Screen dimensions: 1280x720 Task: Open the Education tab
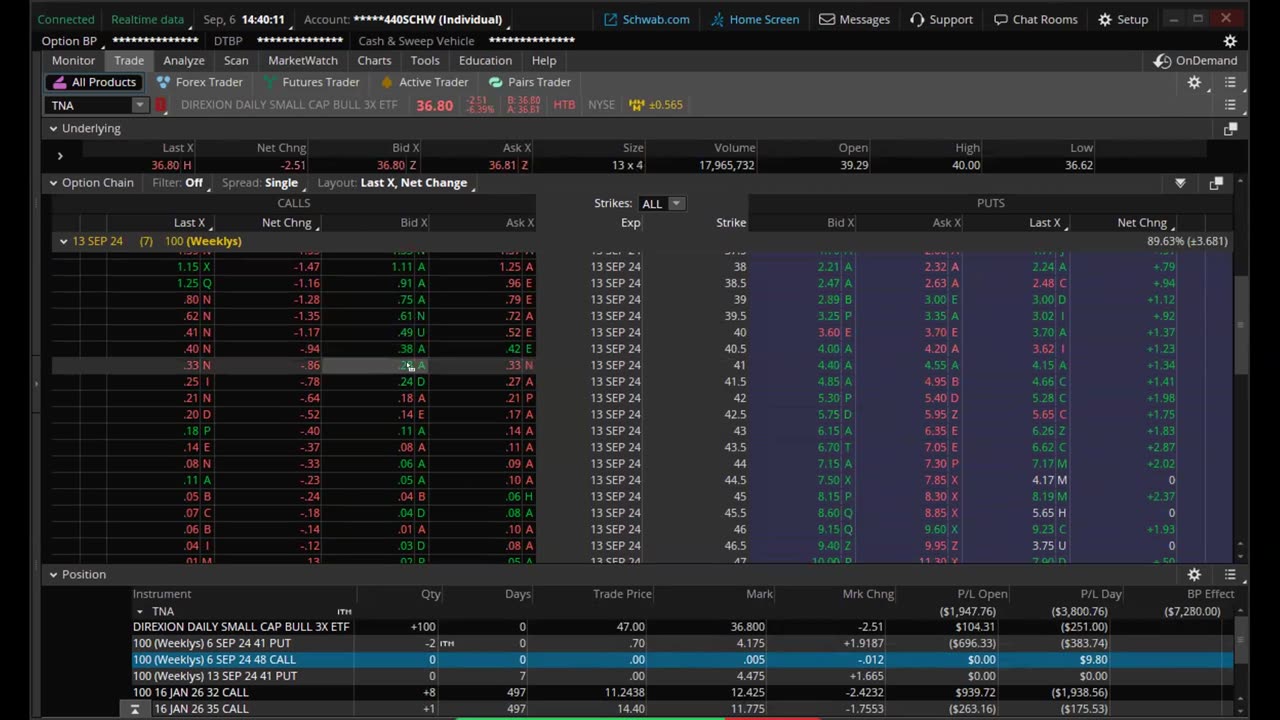click(x=485, y=60)
